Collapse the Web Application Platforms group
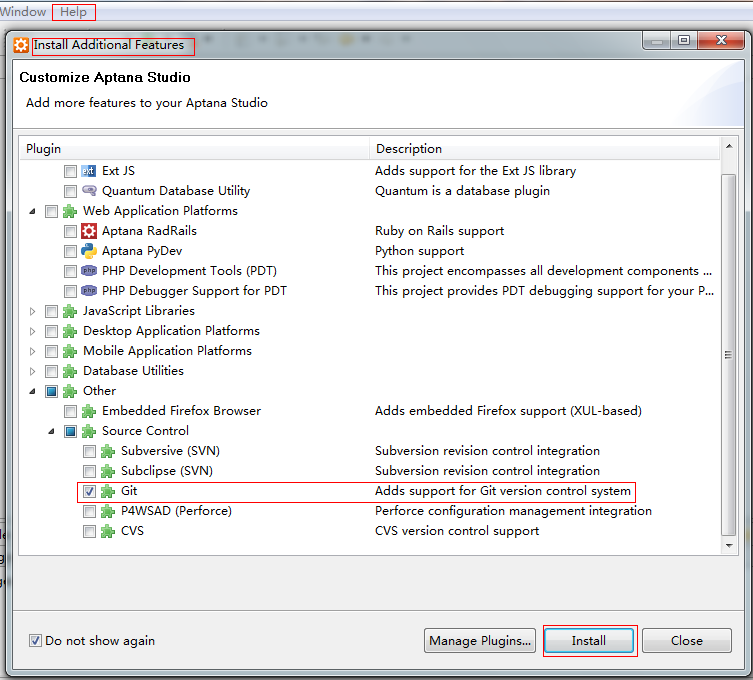The height and width of the screenshot is (680, 753). (32, 211)
